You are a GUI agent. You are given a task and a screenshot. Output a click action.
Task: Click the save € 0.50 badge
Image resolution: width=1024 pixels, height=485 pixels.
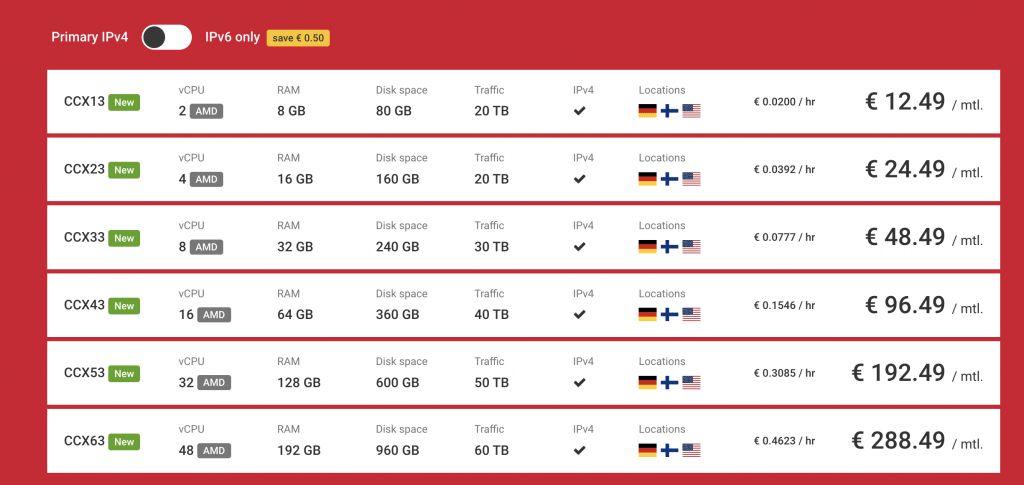point(298,38)
